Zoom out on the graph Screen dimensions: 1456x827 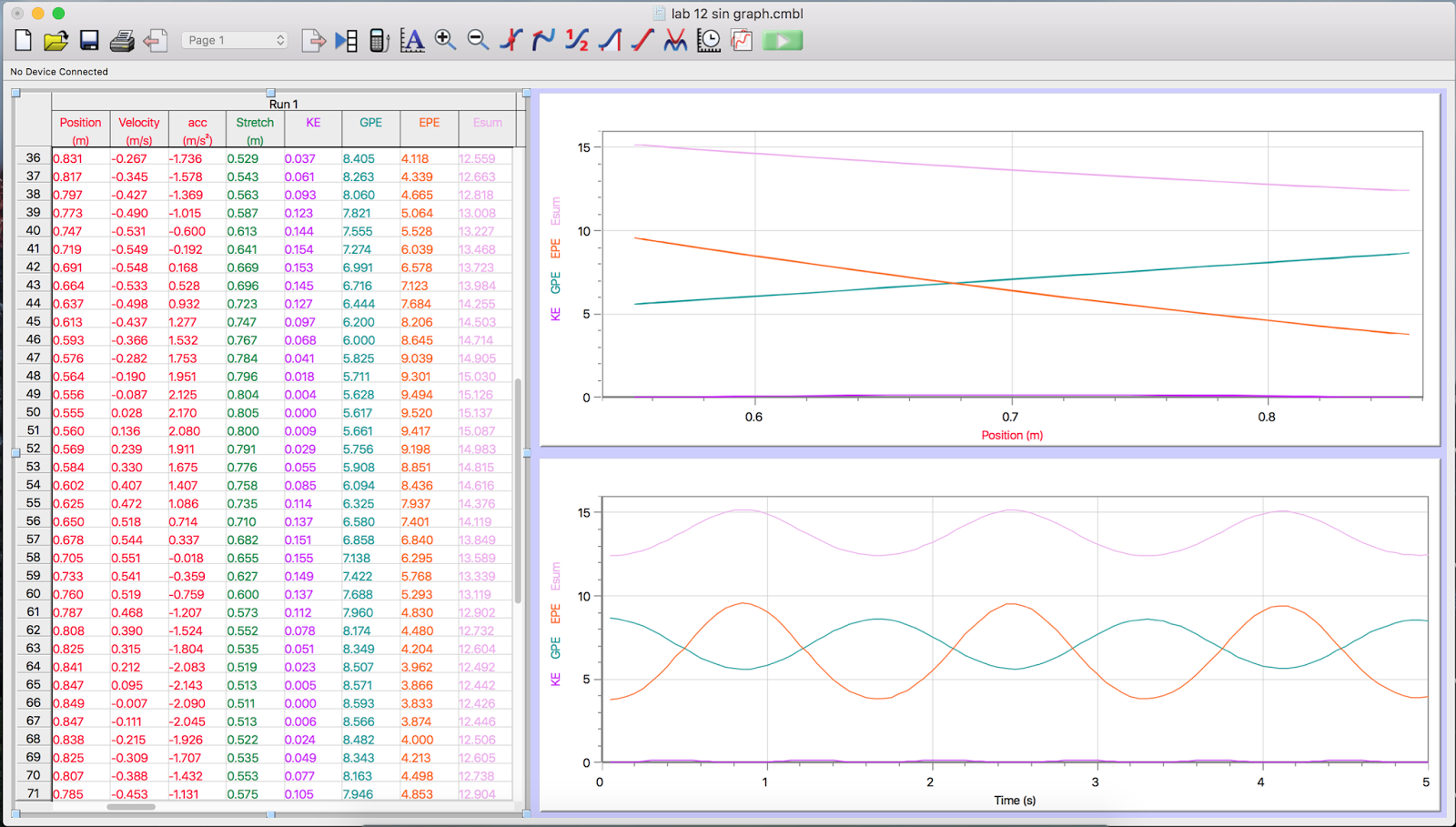pyautogui.click(x=477, y=40)
